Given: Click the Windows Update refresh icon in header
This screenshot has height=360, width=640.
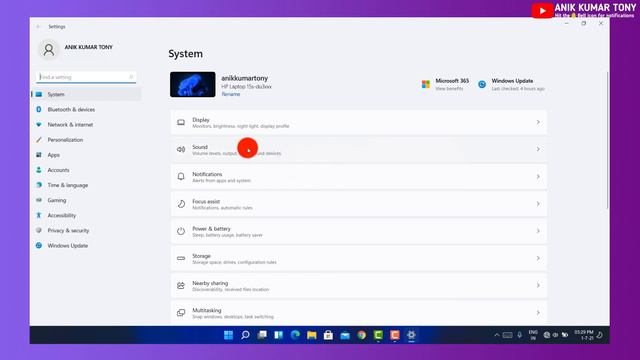Looking at the screenshot, I should (482, 84).
